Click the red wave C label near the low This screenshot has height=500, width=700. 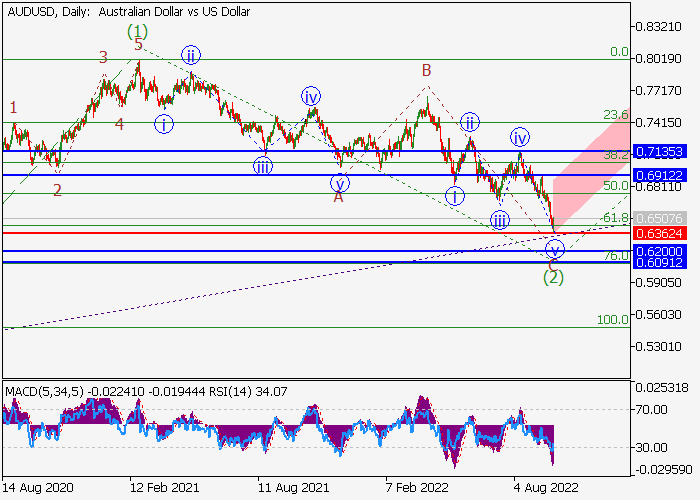[x=551, y=264]
